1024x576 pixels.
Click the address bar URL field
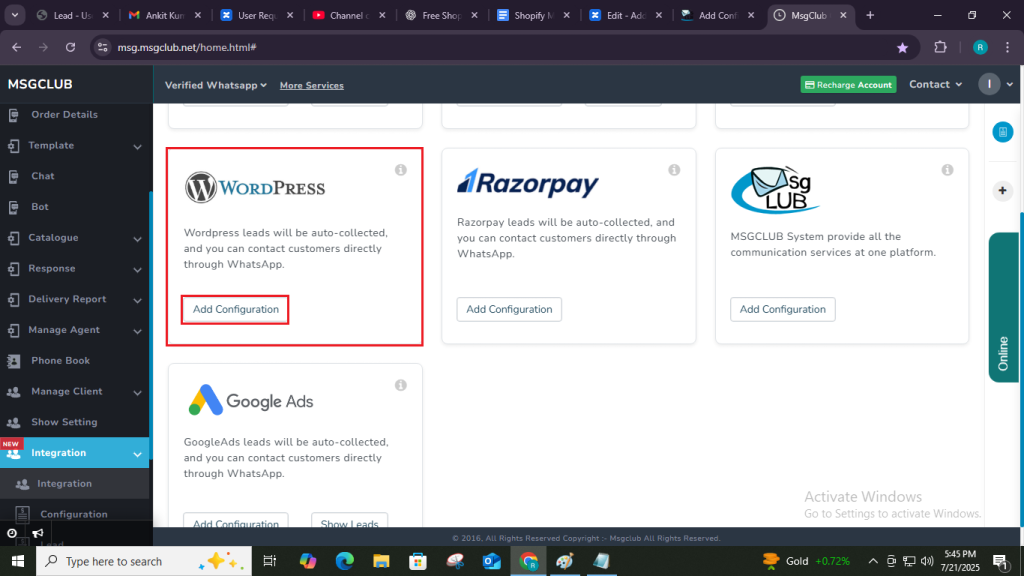click(503, 47)
